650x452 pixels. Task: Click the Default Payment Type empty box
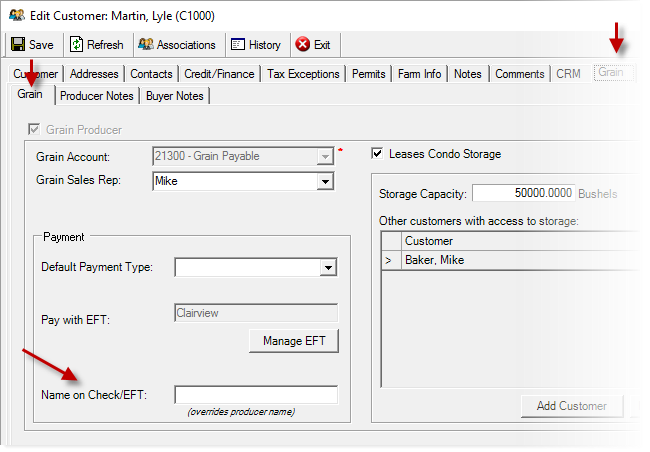click(247, 268)
